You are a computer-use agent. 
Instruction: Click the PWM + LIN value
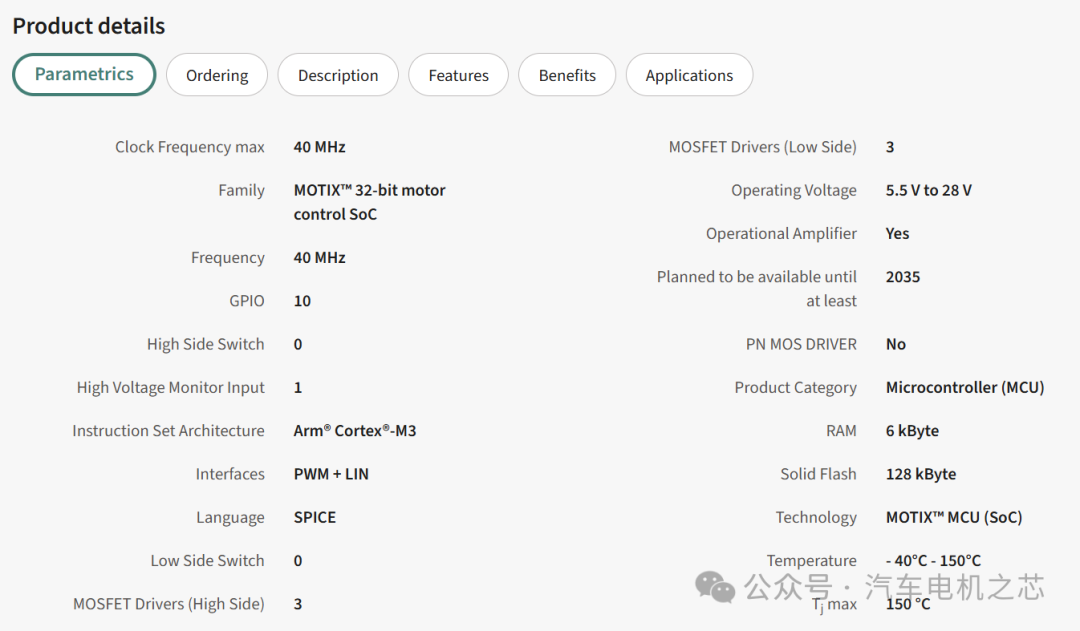click(331, 475)
